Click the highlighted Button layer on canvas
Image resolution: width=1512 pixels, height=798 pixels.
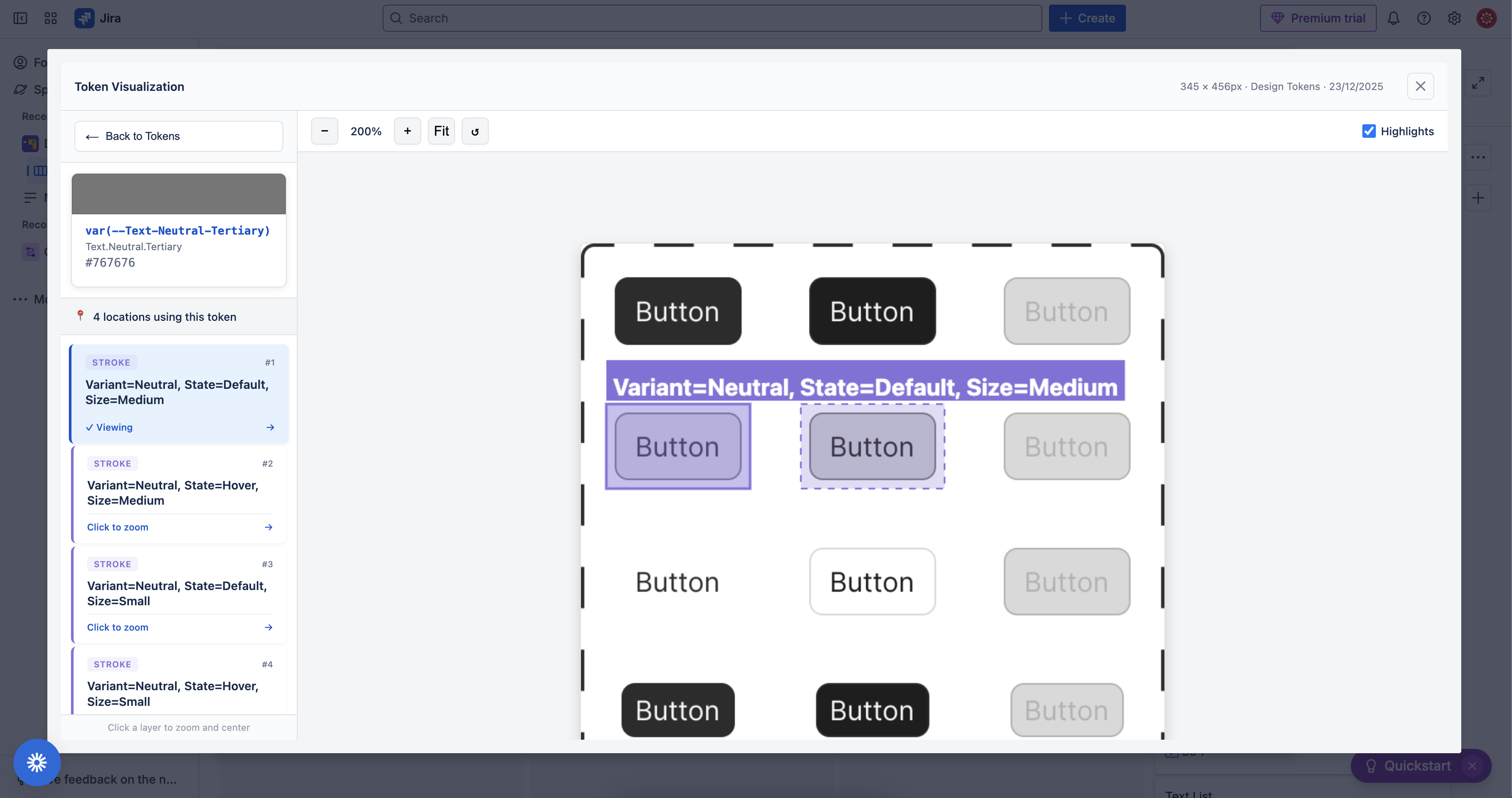click(678, 446)
